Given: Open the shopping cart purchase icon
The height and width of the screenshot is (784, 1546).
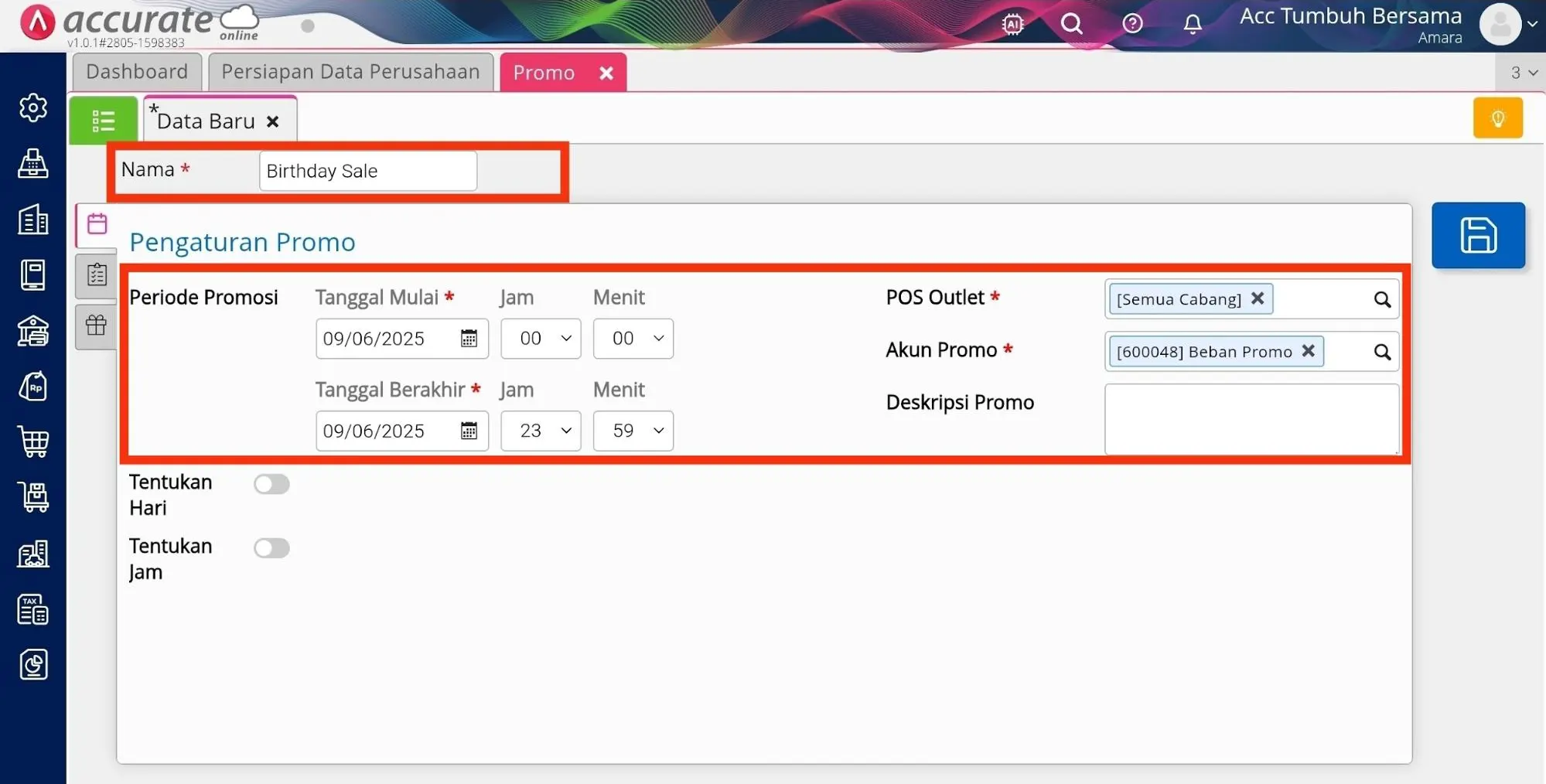Looking at the screenshot, I should pos(33,442).
